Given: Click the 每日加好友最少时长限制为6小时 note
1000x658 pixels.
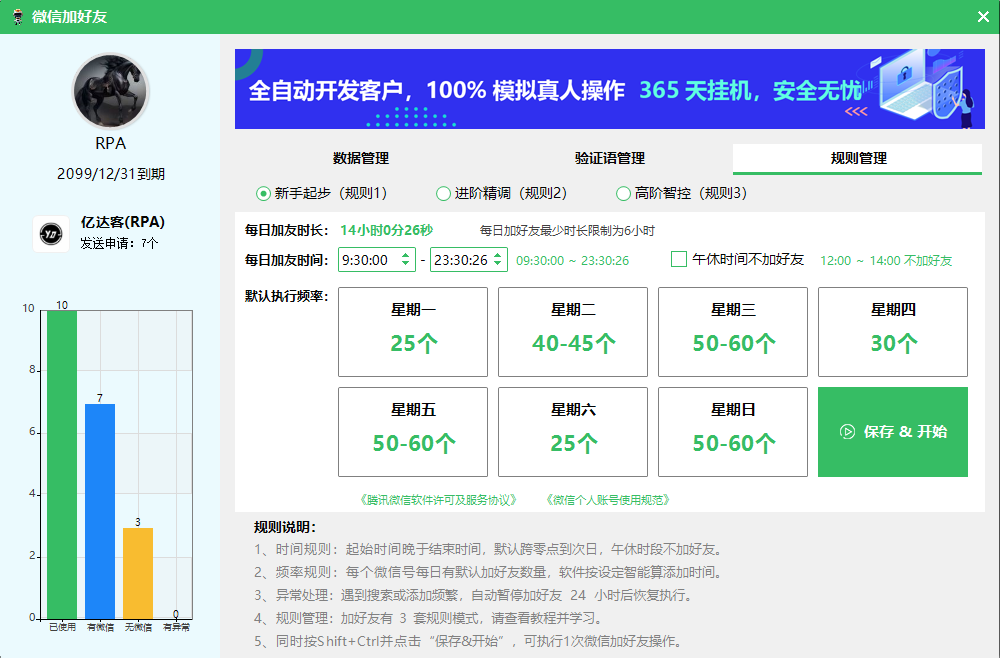Looking at the screenshot, I should tap(567, 230).
